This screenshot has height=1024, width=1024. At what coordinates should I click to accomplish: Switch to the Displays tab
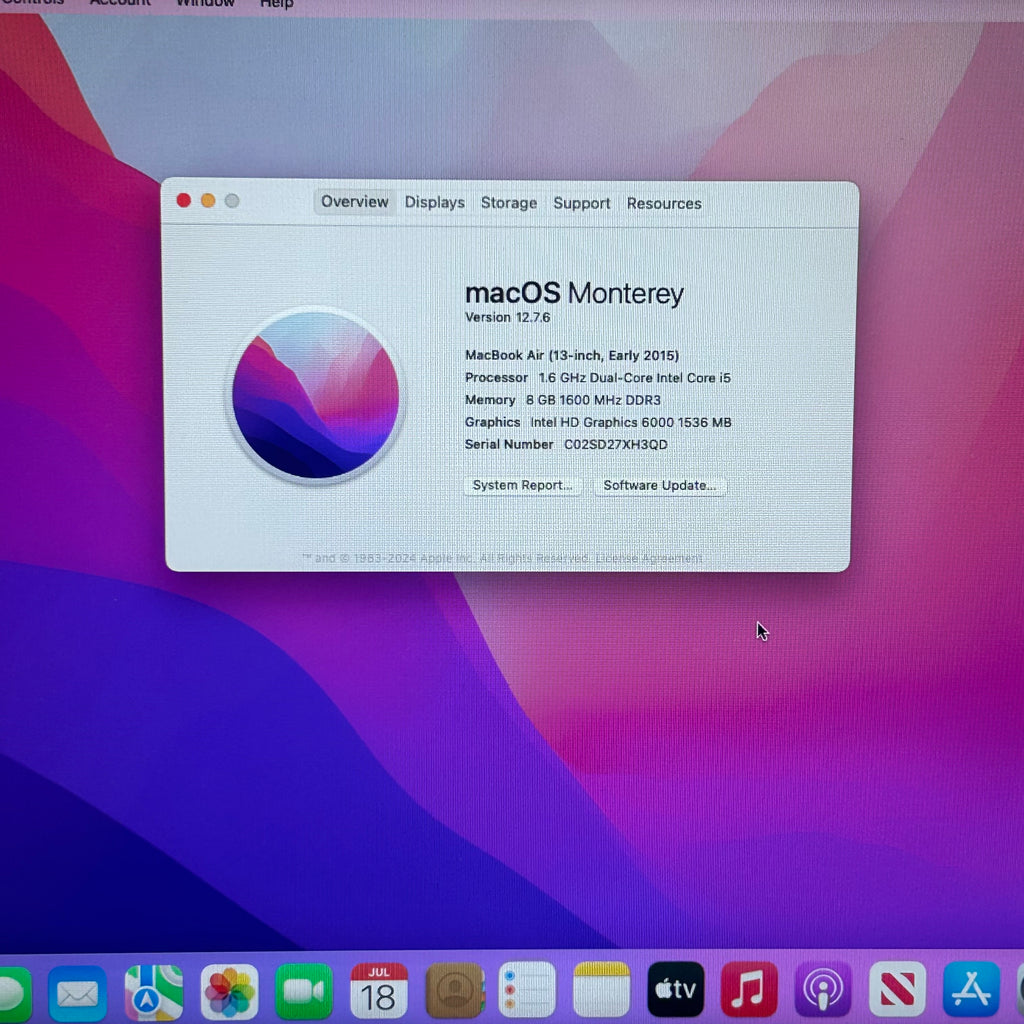coord(434,202)
